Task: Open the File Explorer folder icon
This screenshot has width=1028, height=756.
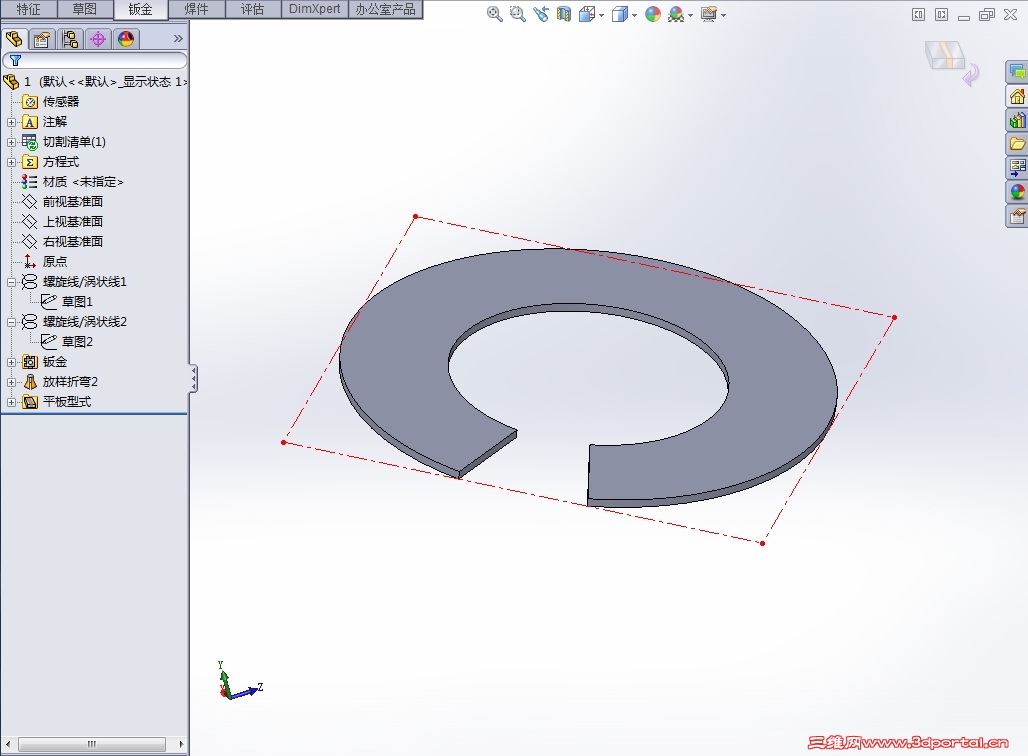Action: pyautogui.click(x=1017, y=144)
